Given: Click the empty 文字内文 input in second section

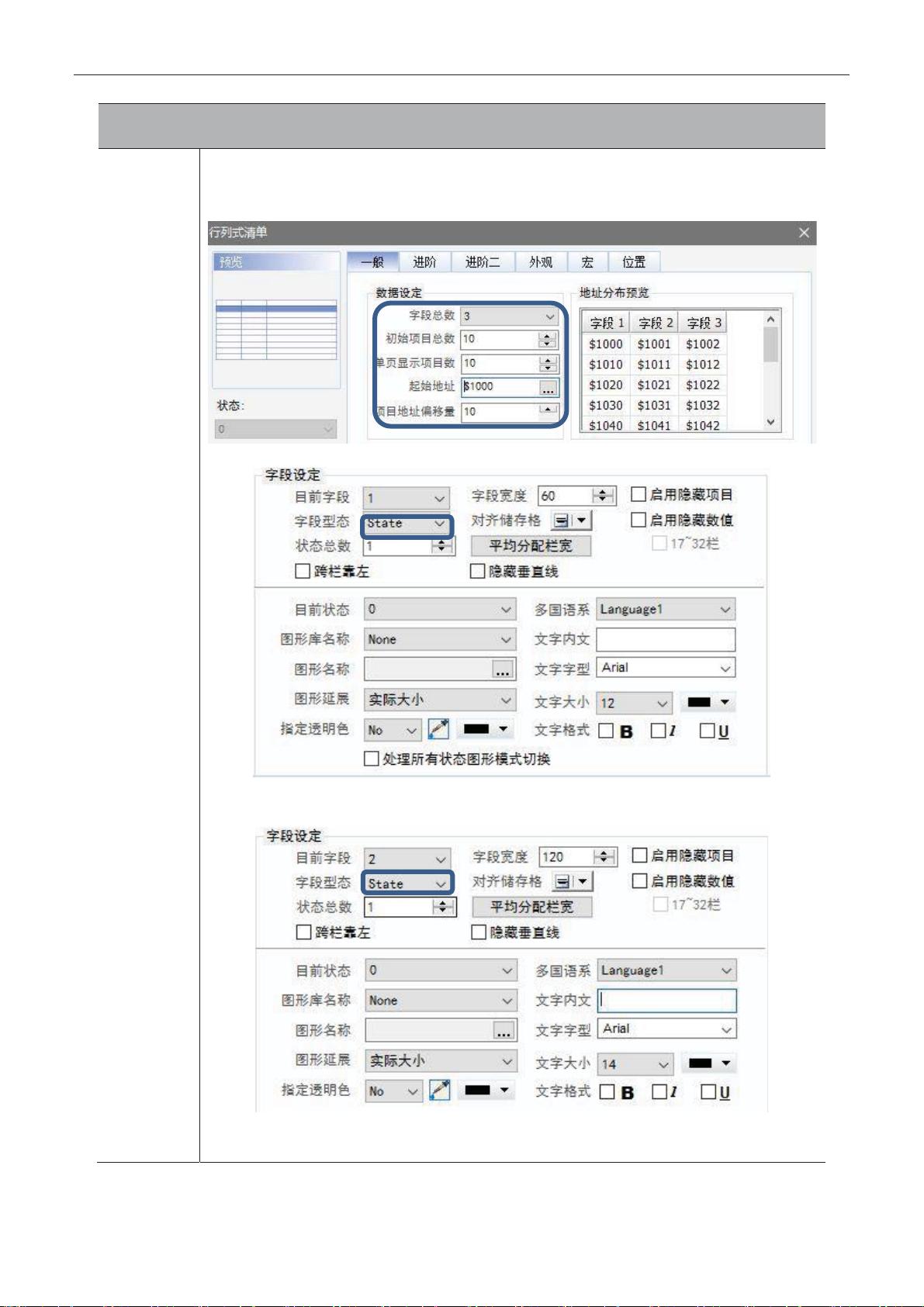Looking at the screenshot, I should pyautogui.click(x=667, y=1001).
